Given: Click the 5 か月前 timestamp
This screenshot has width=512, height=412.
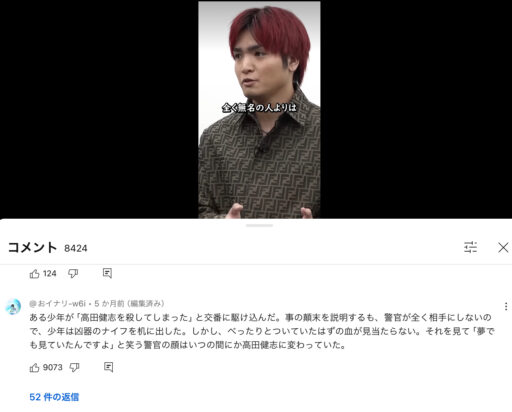Looking at the screenshot, I should pyautogui.click(x=109, y=303).
